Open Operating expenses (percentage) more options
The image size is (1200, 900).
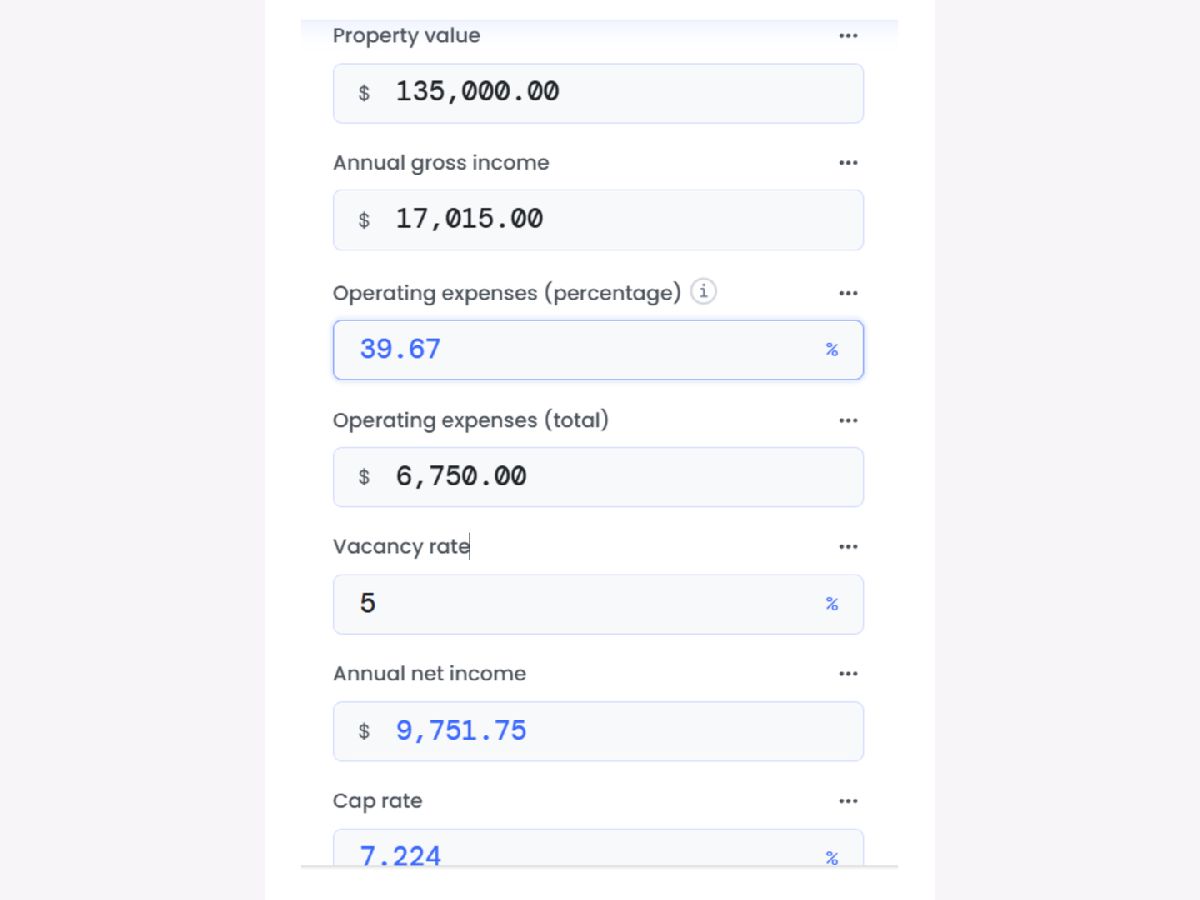point(848,293)
